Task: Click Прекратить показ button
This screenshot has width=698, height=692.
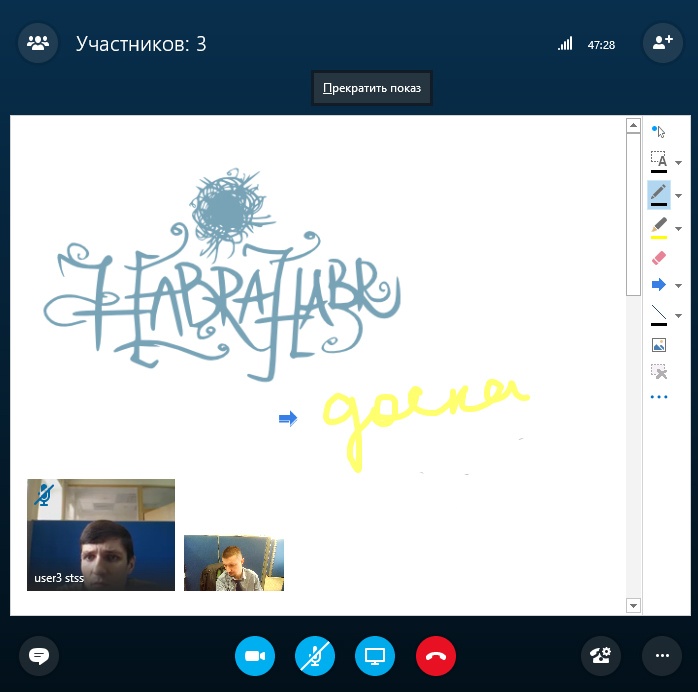Action: [372, 88]
